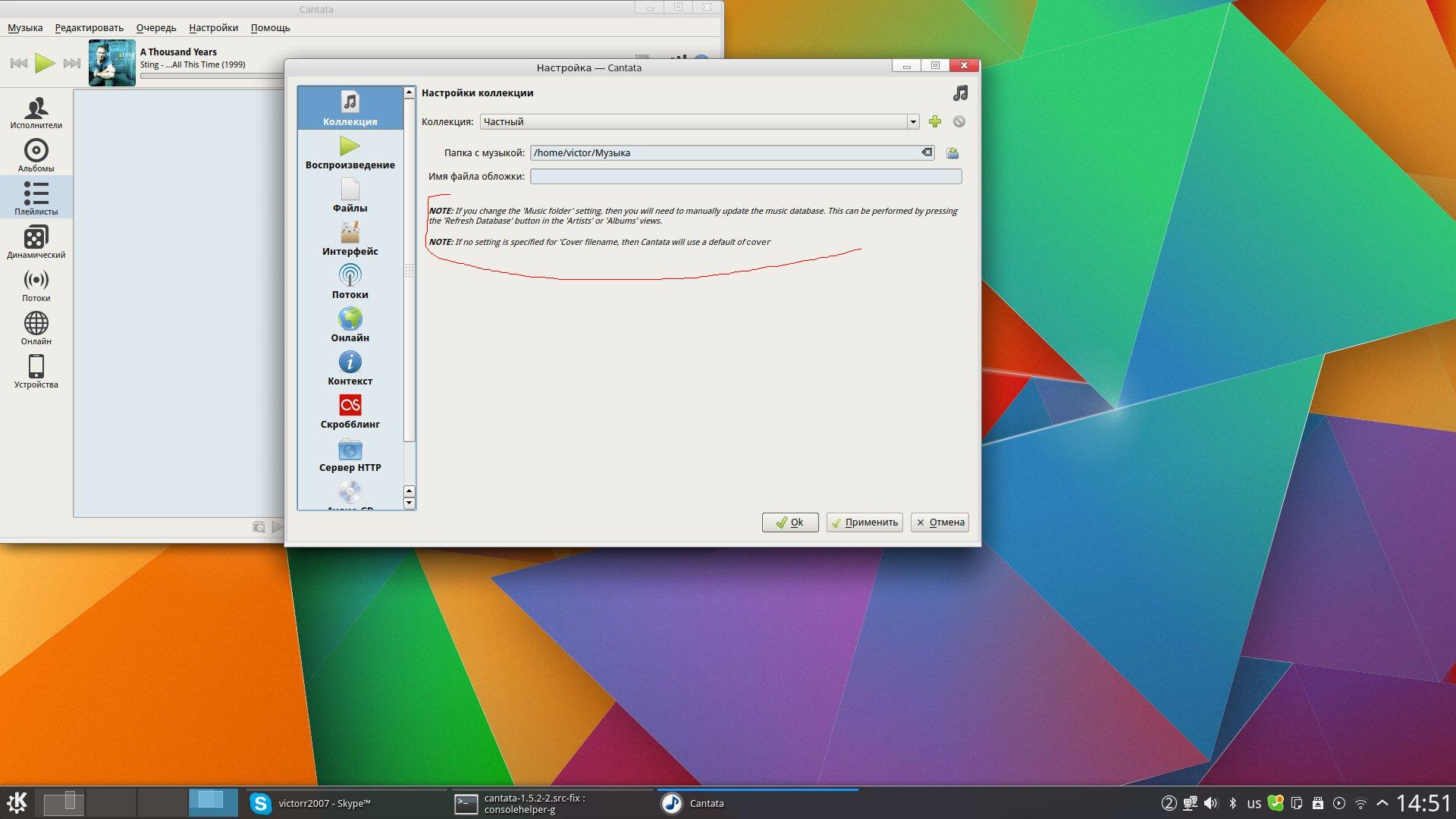1456x819 pixels.
Task: Open Динамический playlists view in sidebar
Action: coord(36,242)
